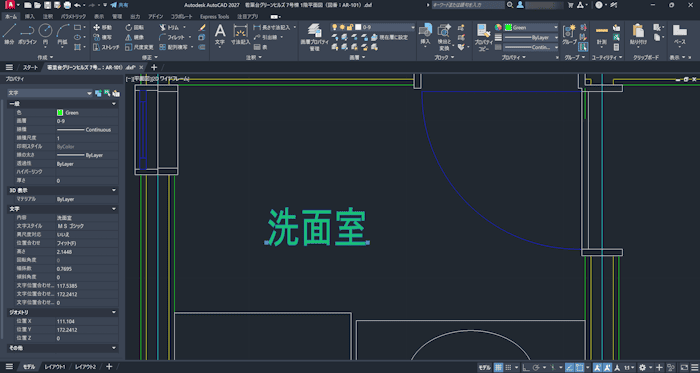Open the lineweight ByLayer dropdown in ribbon

click(x=531, y=37)
